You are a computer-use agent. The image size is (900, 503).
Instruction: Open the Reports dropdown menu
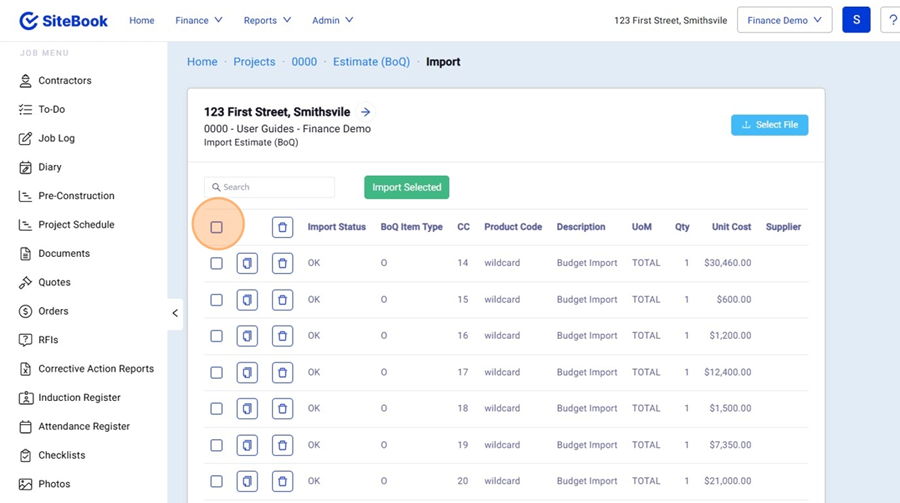267,20
